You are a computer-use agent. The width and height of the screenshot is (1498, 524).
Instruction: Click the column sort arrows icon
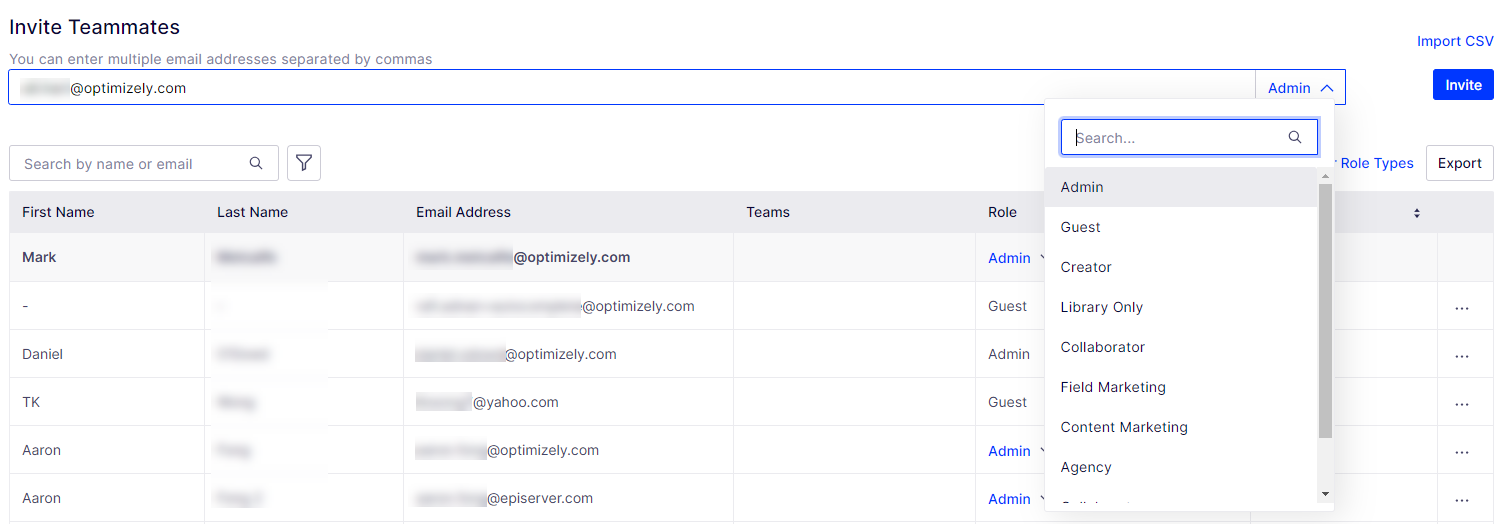pos(1416,213)
